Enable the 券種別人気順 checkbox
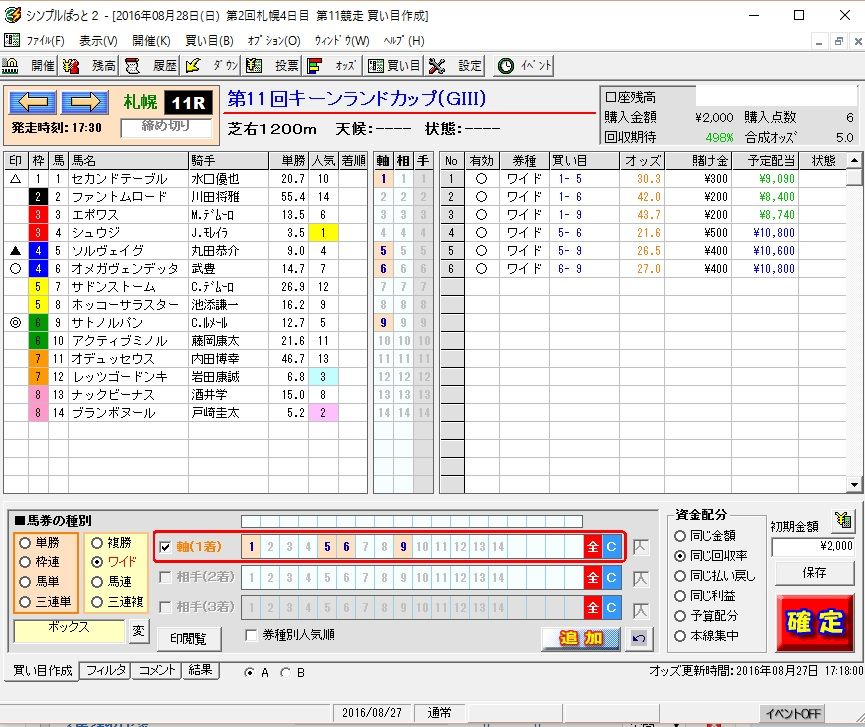The image size is (865, 727). point(251,635)
